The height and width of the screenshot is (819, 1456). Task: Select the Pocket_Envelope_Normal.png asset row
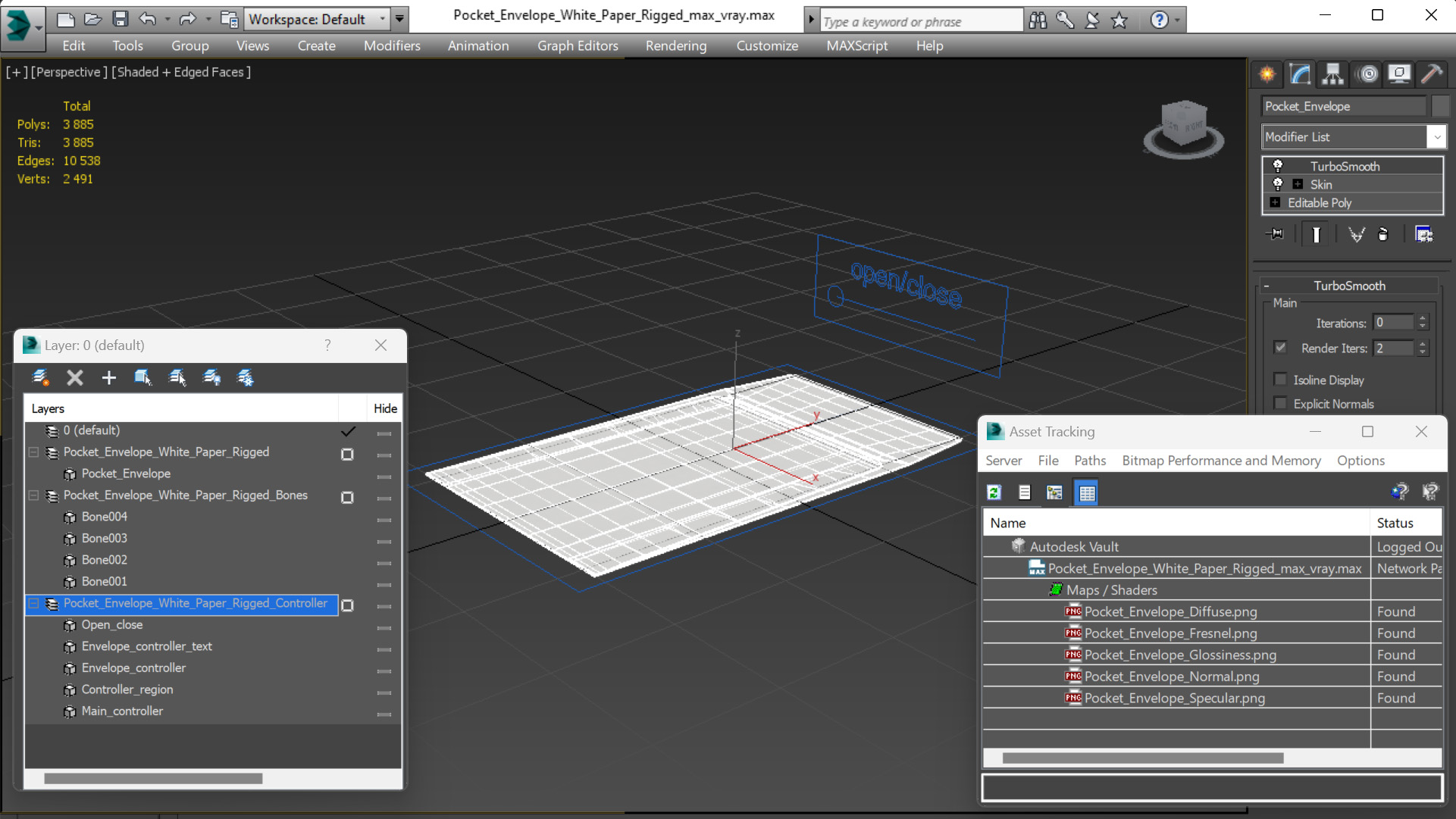click(x=1171, y=677)
